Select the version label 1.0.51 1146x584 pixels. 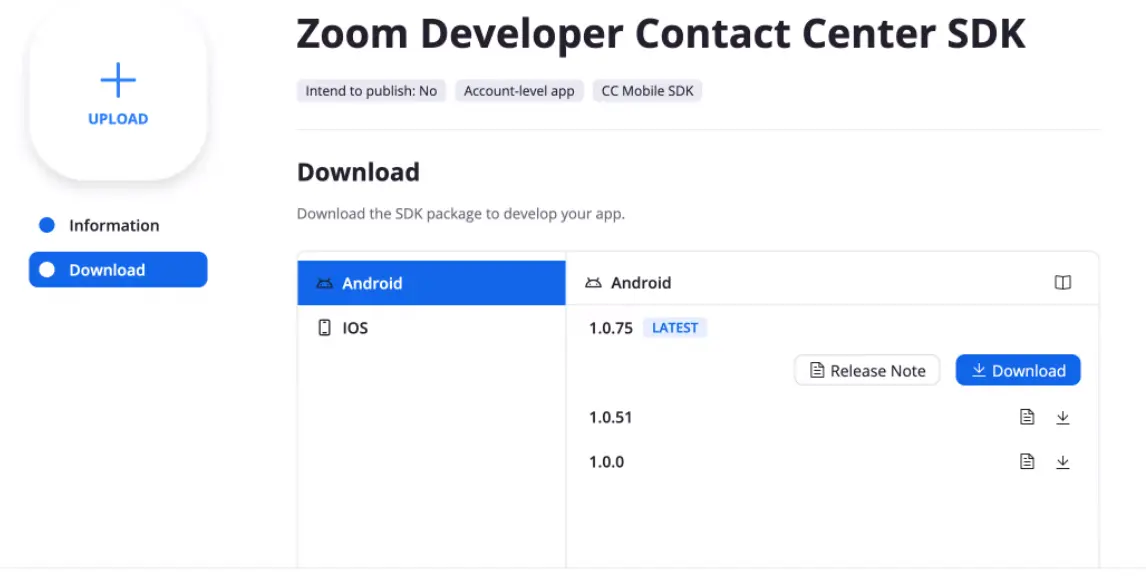[x=612, y=417]
